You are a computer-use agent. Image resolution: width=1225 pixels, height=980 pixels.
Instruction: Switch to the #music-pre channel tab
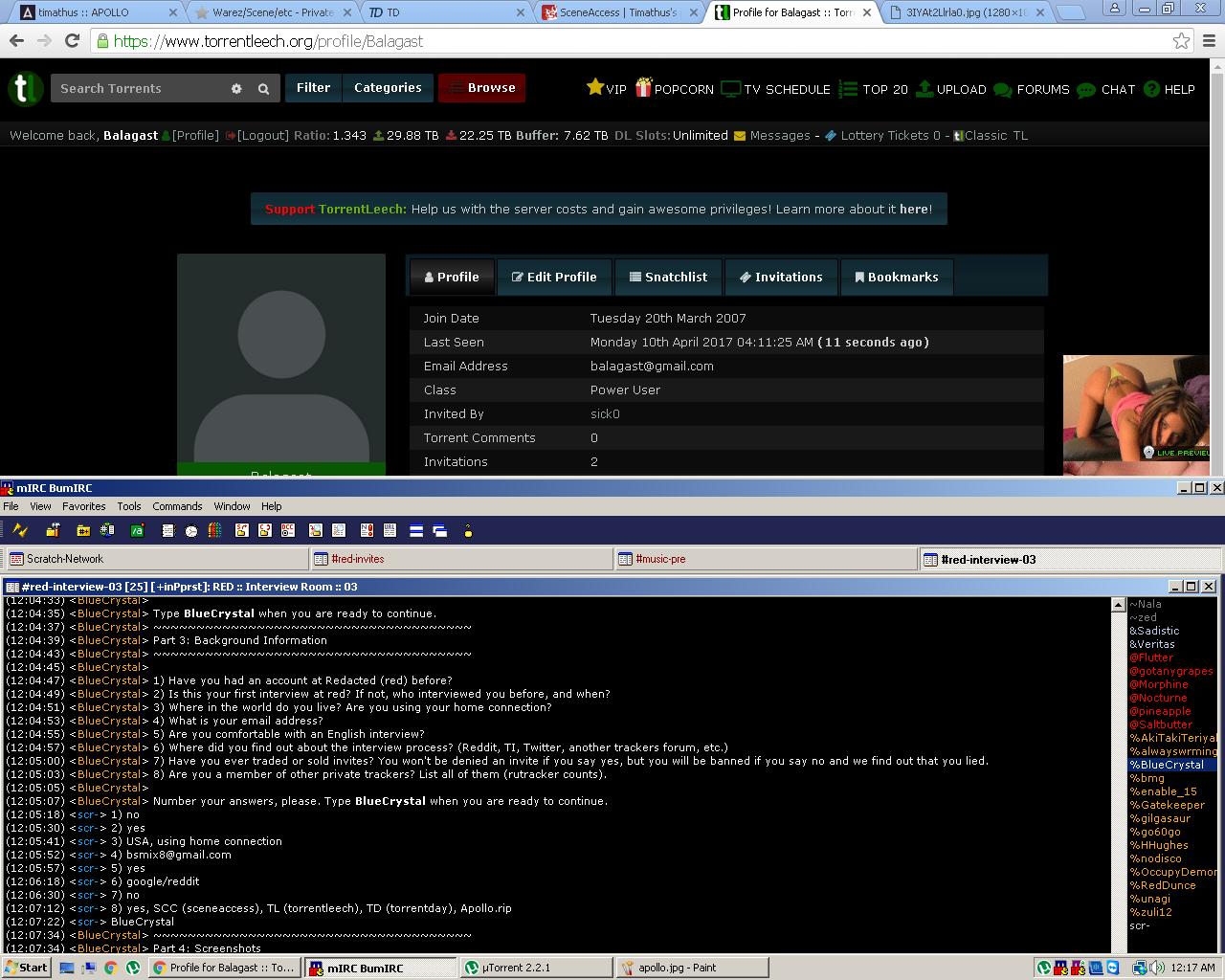point(765,559)
